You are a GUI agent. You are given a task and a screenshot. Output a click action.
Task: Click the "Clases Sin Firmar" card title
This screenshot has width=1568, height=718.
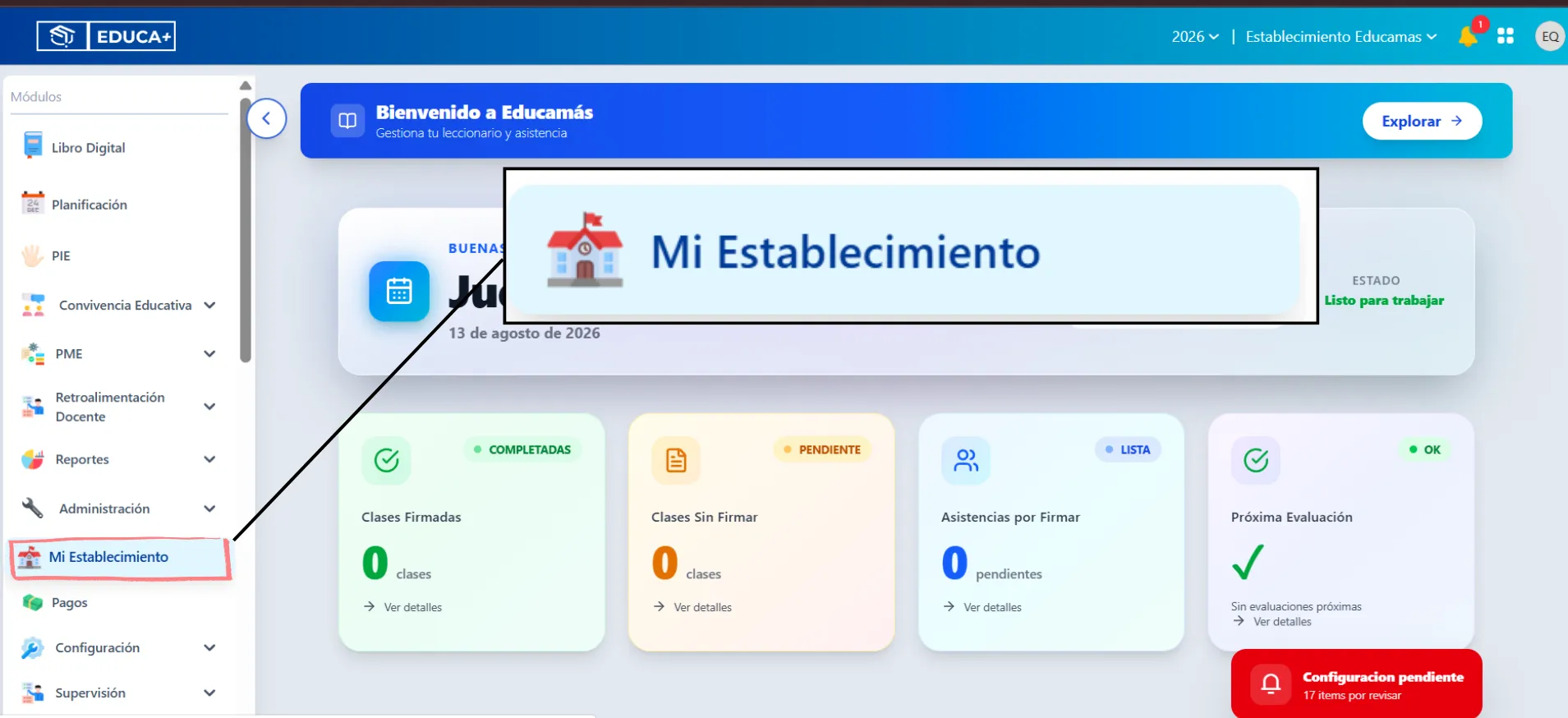[705, 517]
